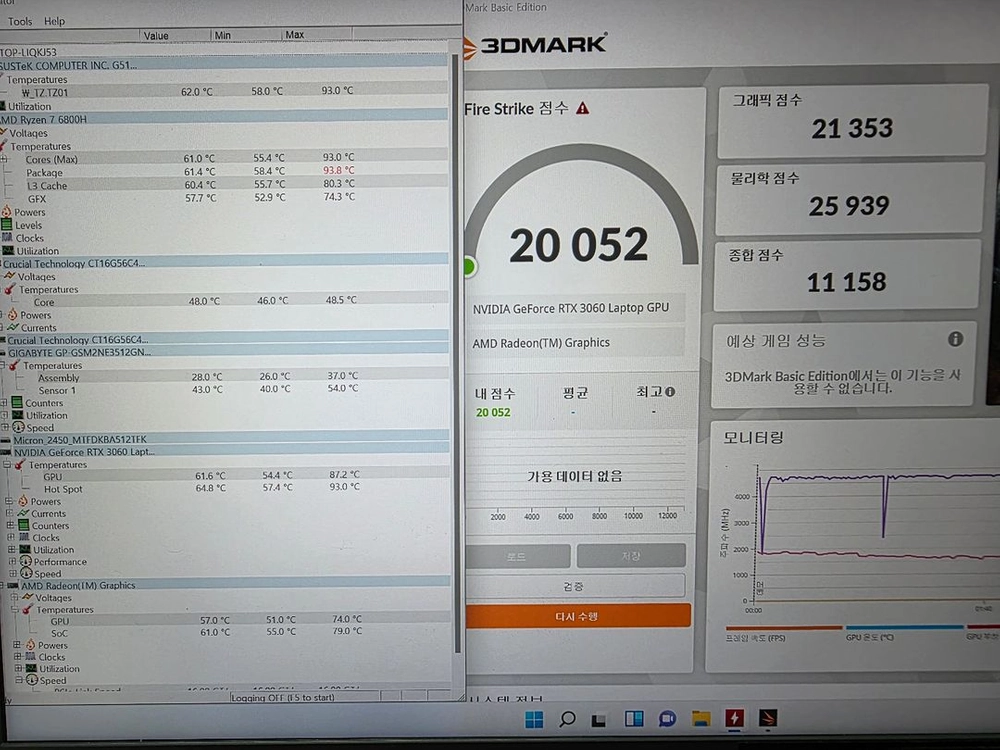The image size is (1000, 750).
Task: Click the Clocks icon under AMD Radeon
Action: [31, 656]
